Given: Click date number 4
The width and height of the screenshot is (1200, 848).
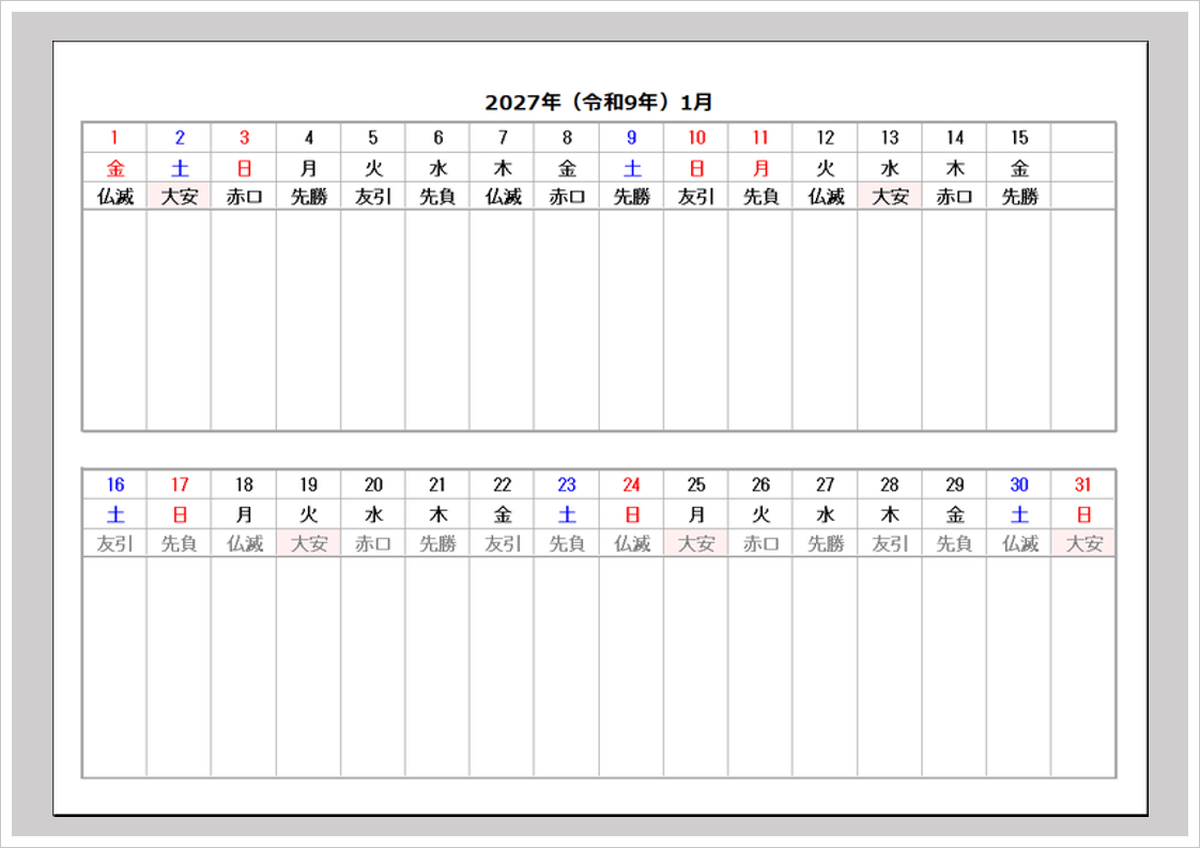Looking at the screenshot, I should 309,138.
